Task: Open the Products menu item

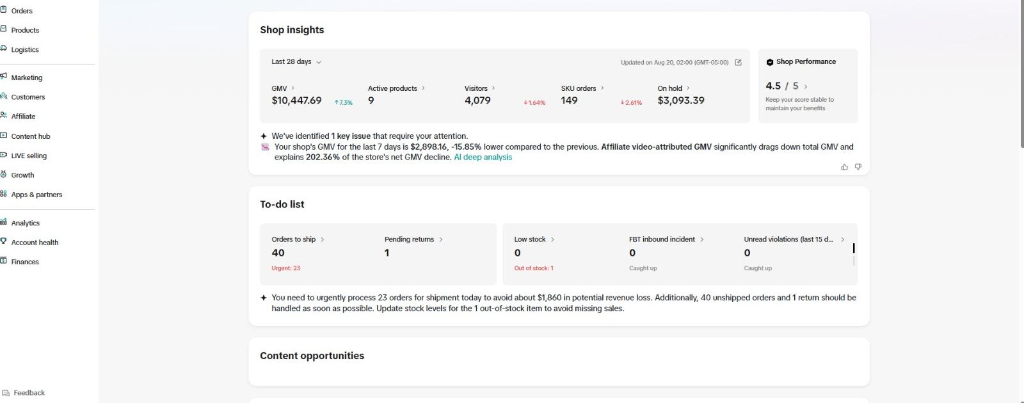Action: click(25, 30)
